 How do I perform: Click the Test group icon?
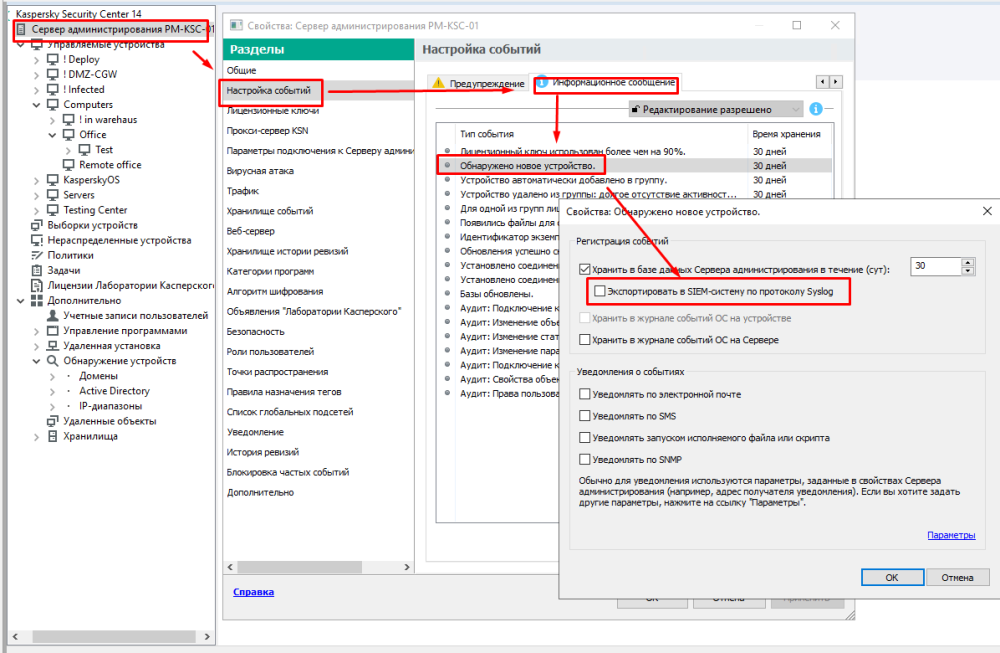(84, 150)
